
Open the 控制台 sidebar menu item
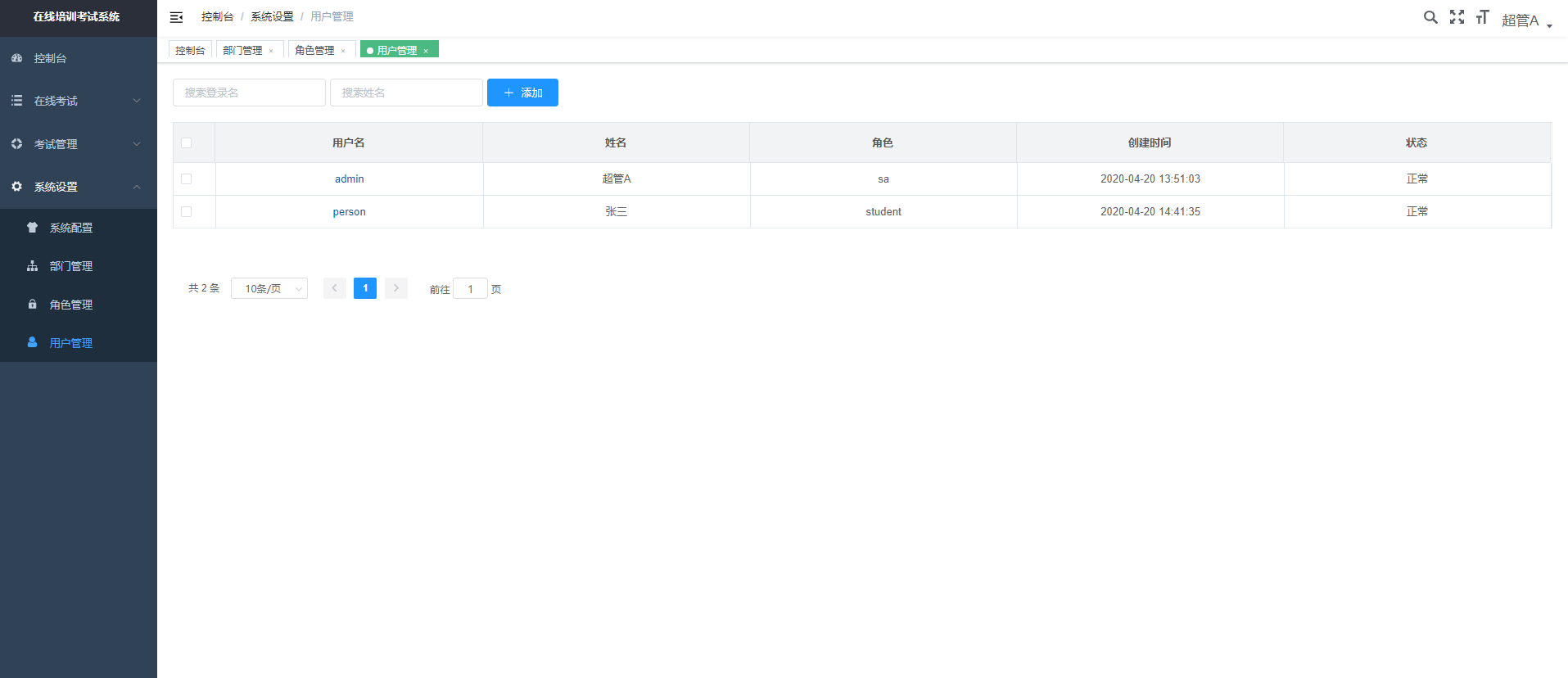point(79,58)
